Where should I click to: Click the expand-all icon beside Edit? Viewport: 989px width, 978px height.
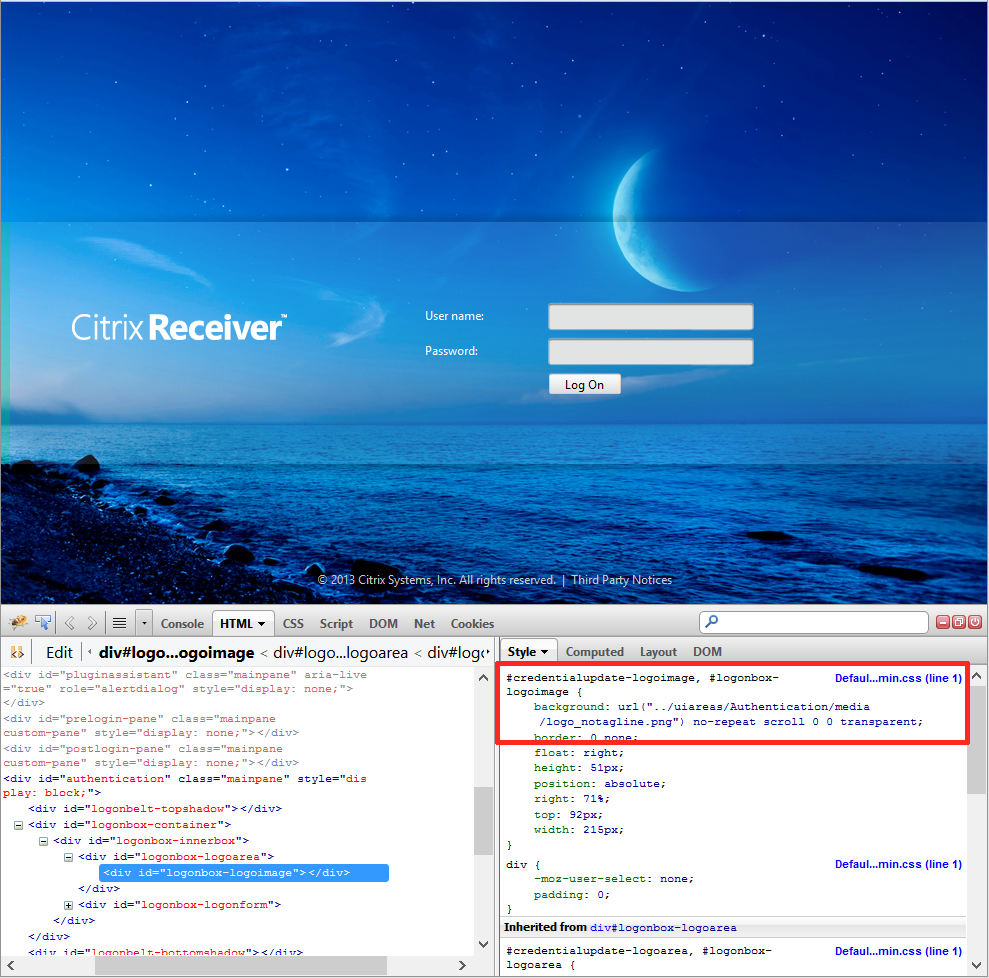click(x=17, y=652)
